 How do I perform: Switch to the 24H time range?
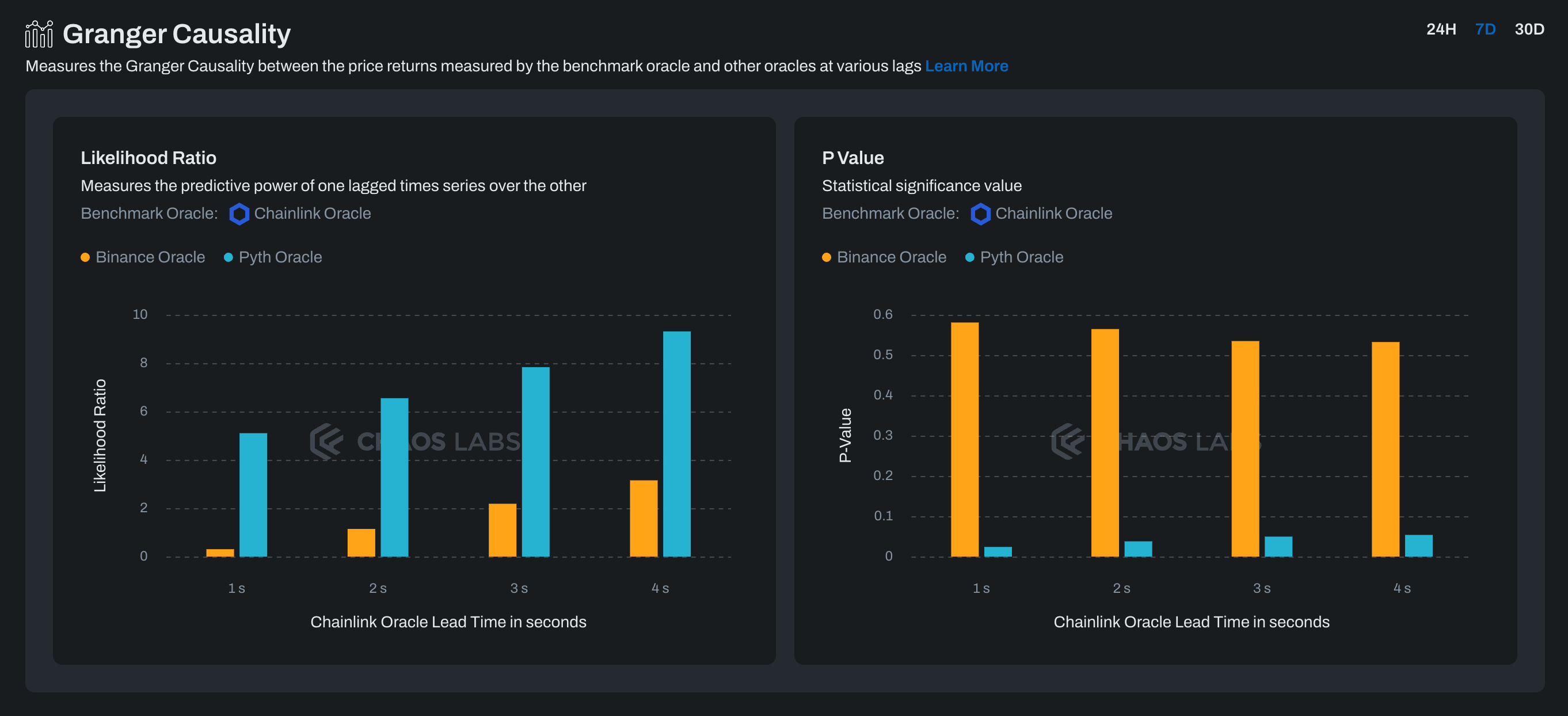(x=1441, y=29)
